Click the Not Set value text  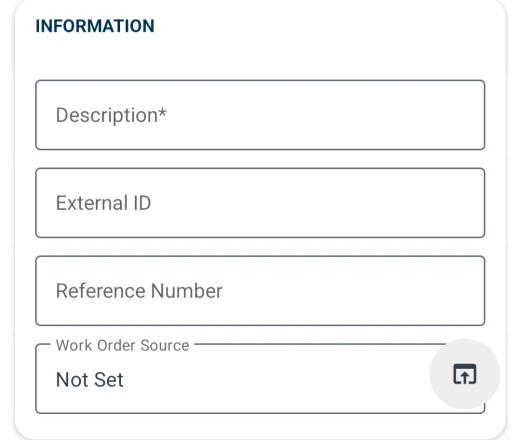[x=90, y=379]
